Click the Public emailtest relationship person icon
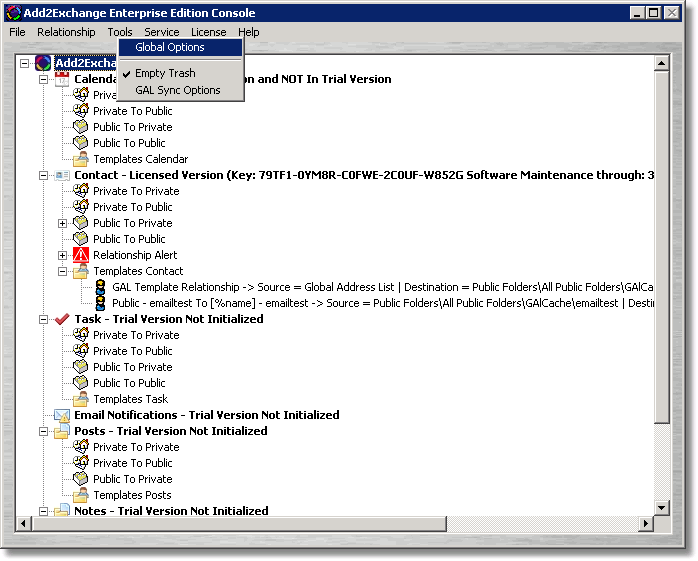The height and width of the screenshot is (561, 698). (x=101, y=303)
